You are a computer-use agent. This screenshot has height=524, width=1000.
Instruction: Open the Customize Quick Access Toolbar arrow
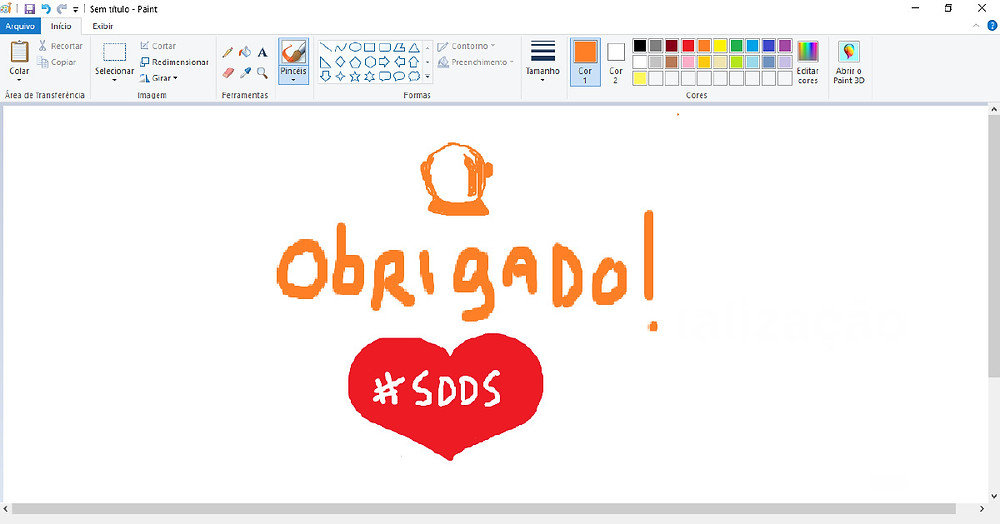tap(75, 10)
